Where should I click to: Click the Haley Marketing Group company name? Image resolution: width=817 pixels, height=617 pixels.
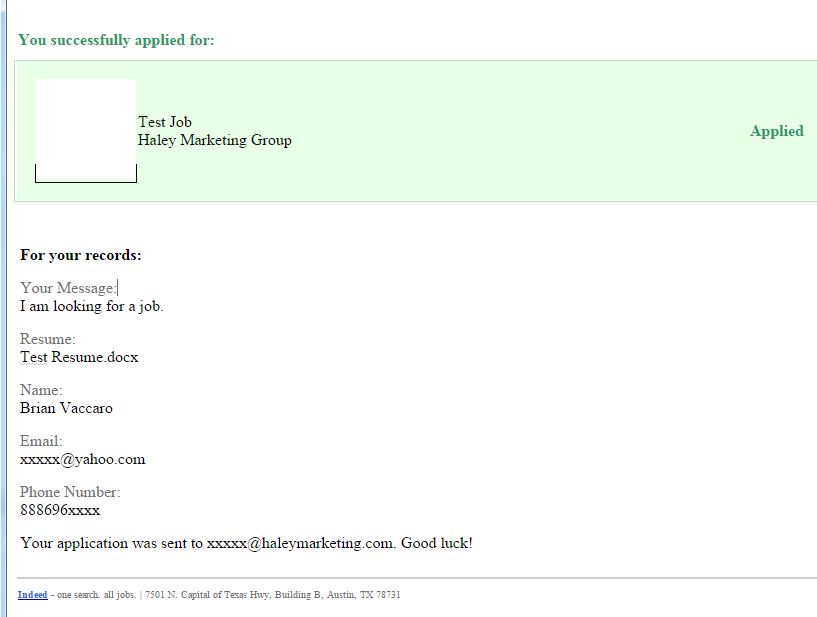(x=215, y=140)
